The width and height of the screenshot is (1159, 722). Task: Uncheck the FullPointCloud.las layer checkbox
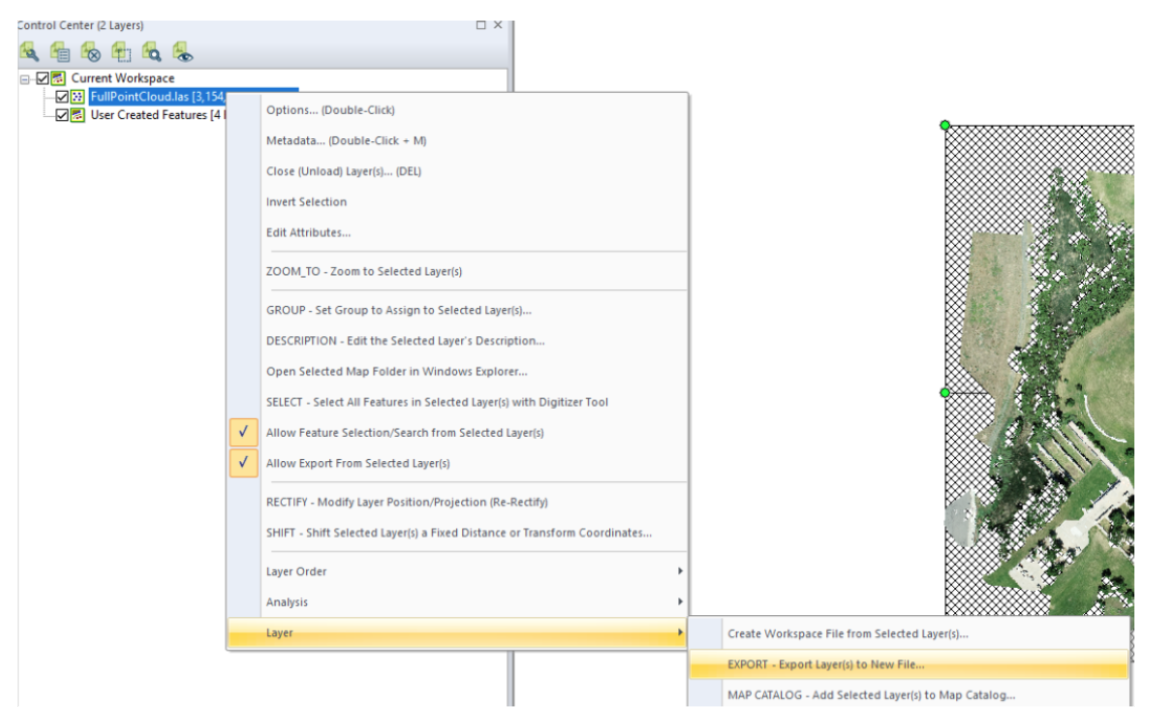(60, 95)
